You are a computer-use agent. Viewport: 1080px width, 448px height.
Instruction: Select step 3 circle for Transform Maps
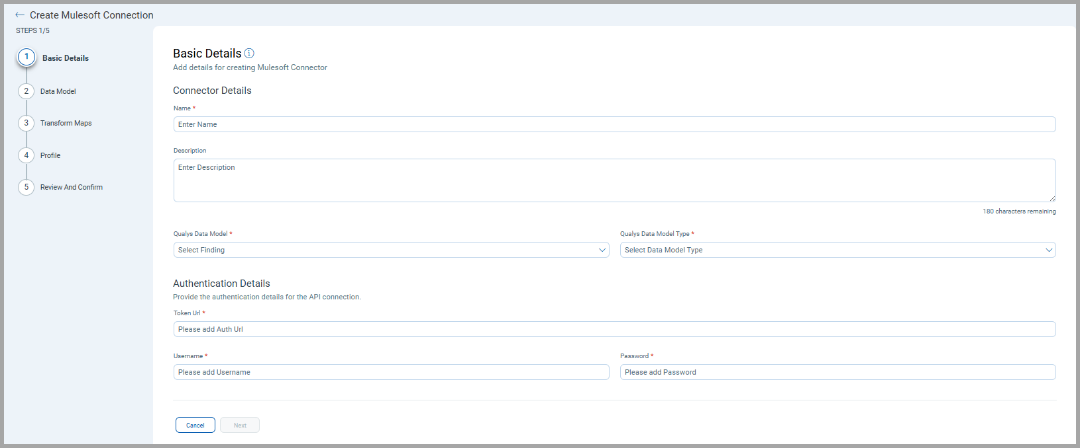pyautogui.click(x=26, y=123)
